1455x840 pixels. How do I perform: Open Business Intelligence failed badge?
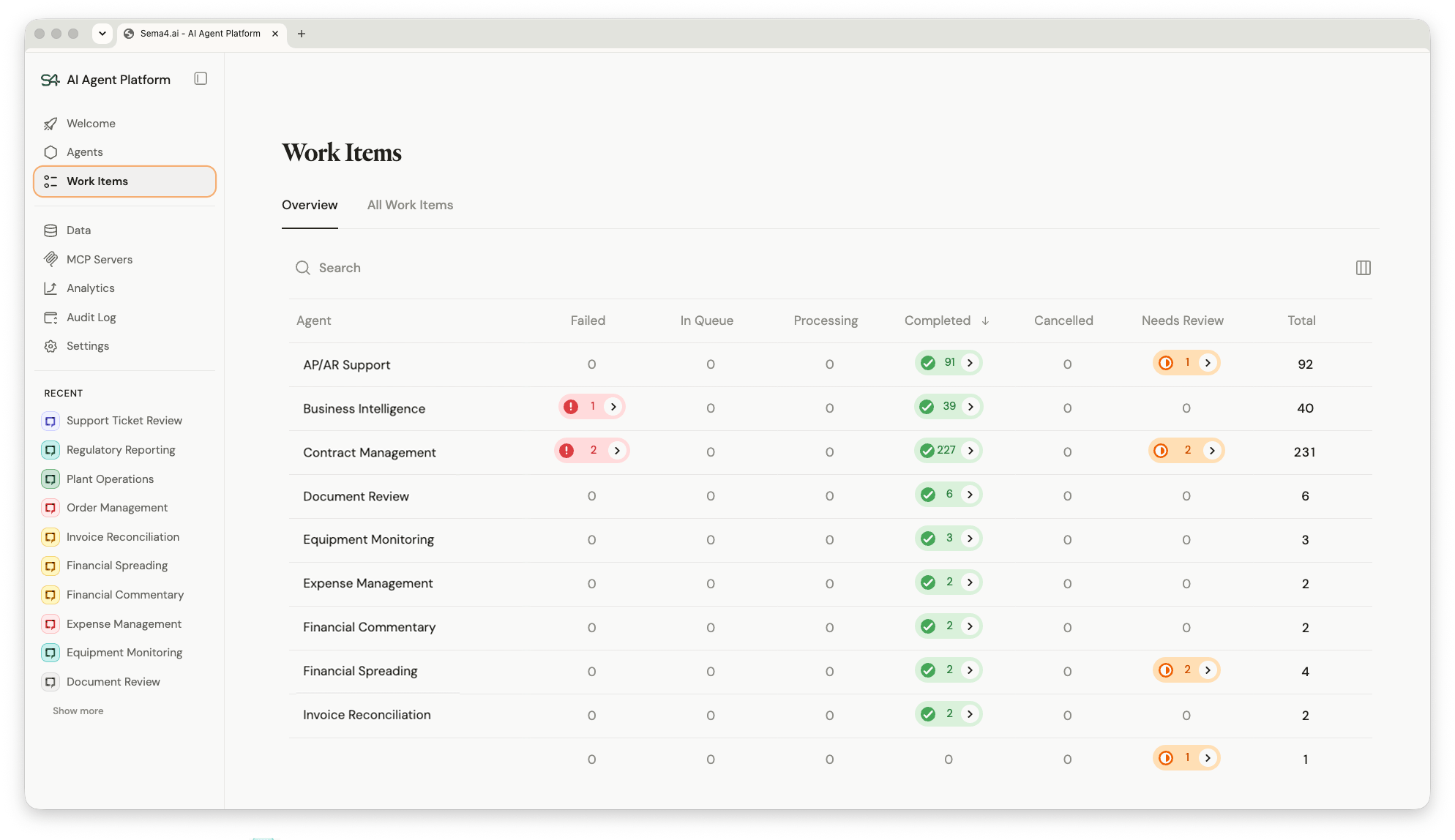tap(591, 407)
